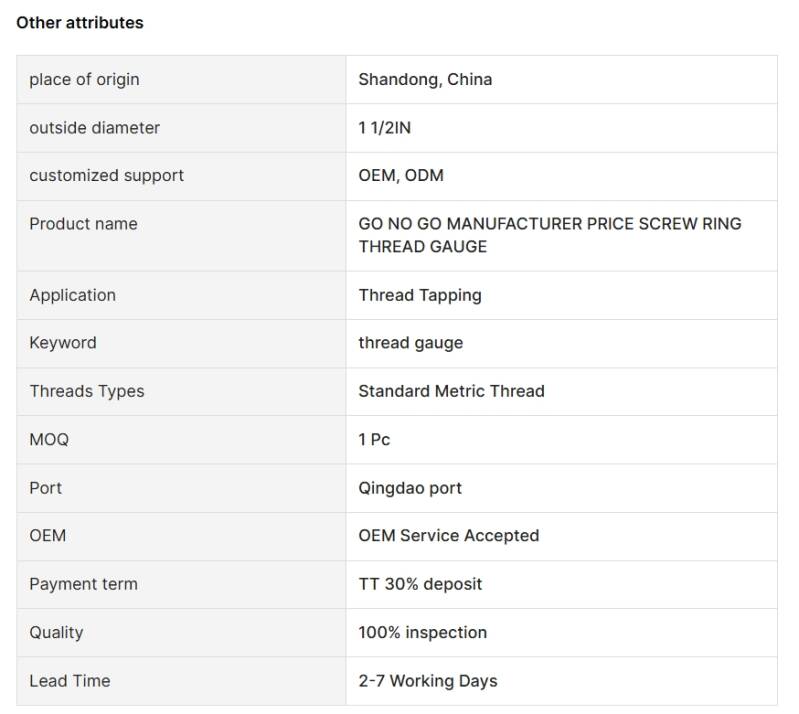Click the "Thread Tapping" application value
799x714 pixels.
coord(420,295)
